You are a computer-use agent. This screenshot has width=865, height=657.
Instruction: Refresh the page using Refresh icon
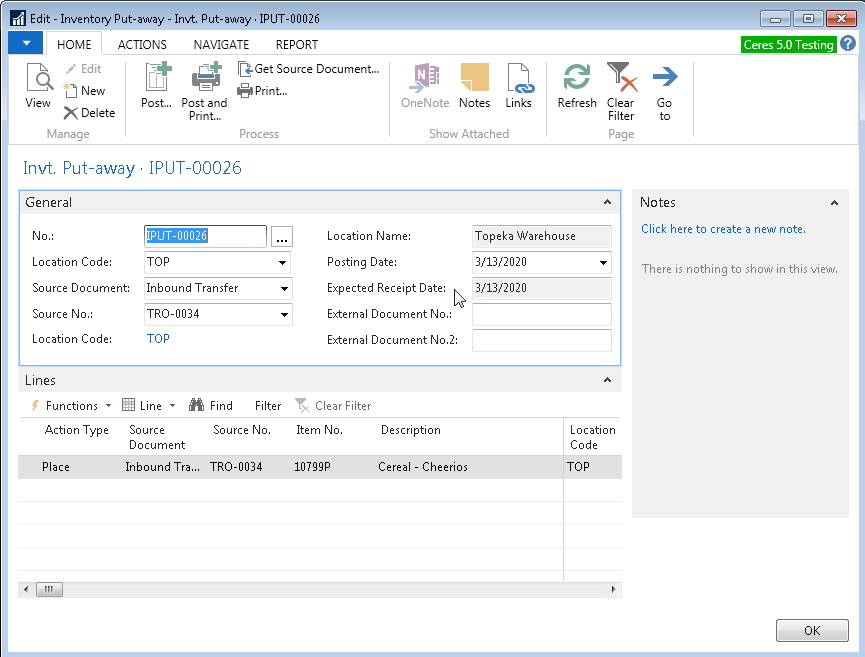click(577, 85)
